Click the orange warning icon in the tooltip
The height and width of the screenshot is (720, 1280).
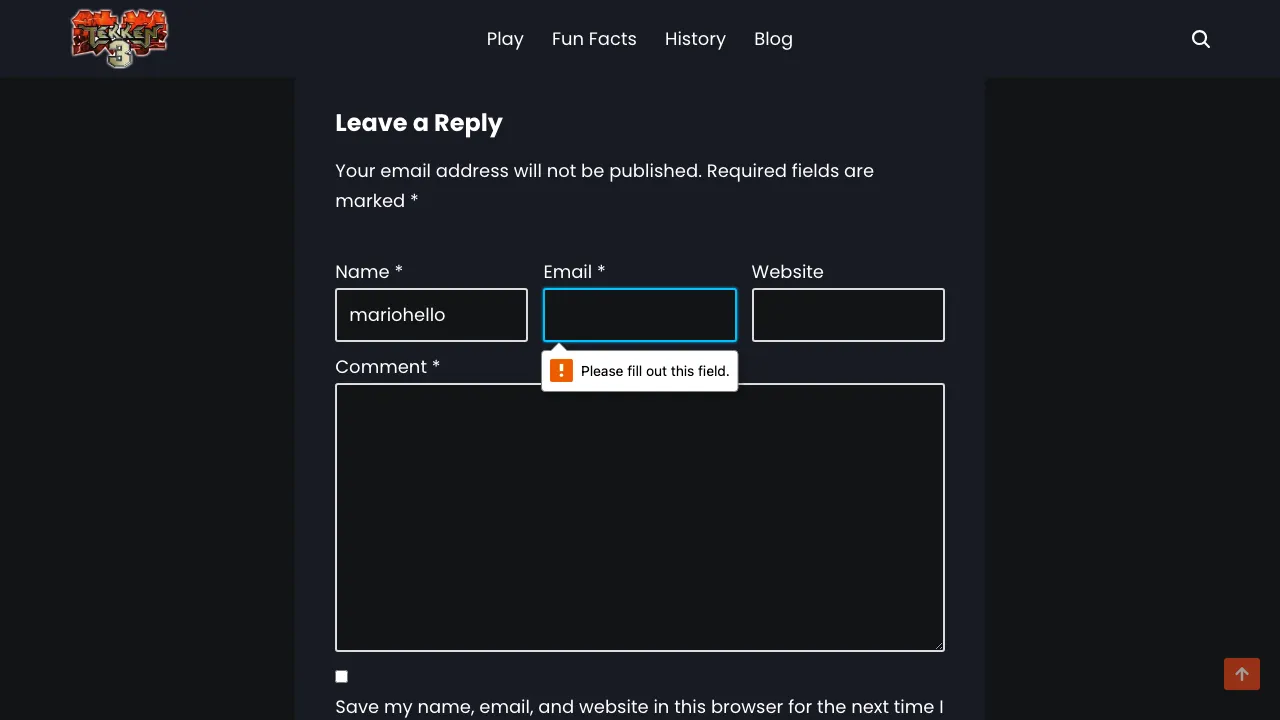pyautogui.click(x=562, y=371)
